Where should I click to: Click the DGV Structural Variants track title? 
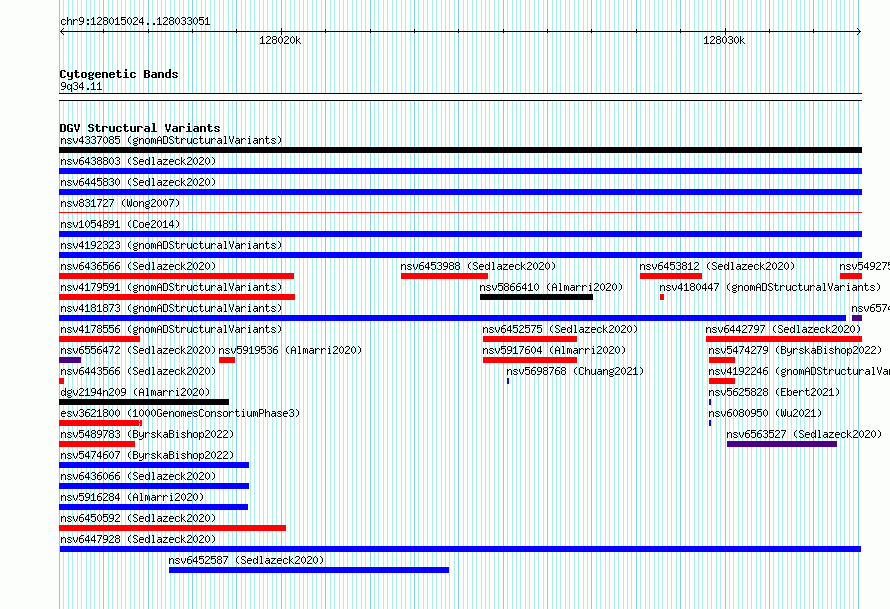(140, 128)
